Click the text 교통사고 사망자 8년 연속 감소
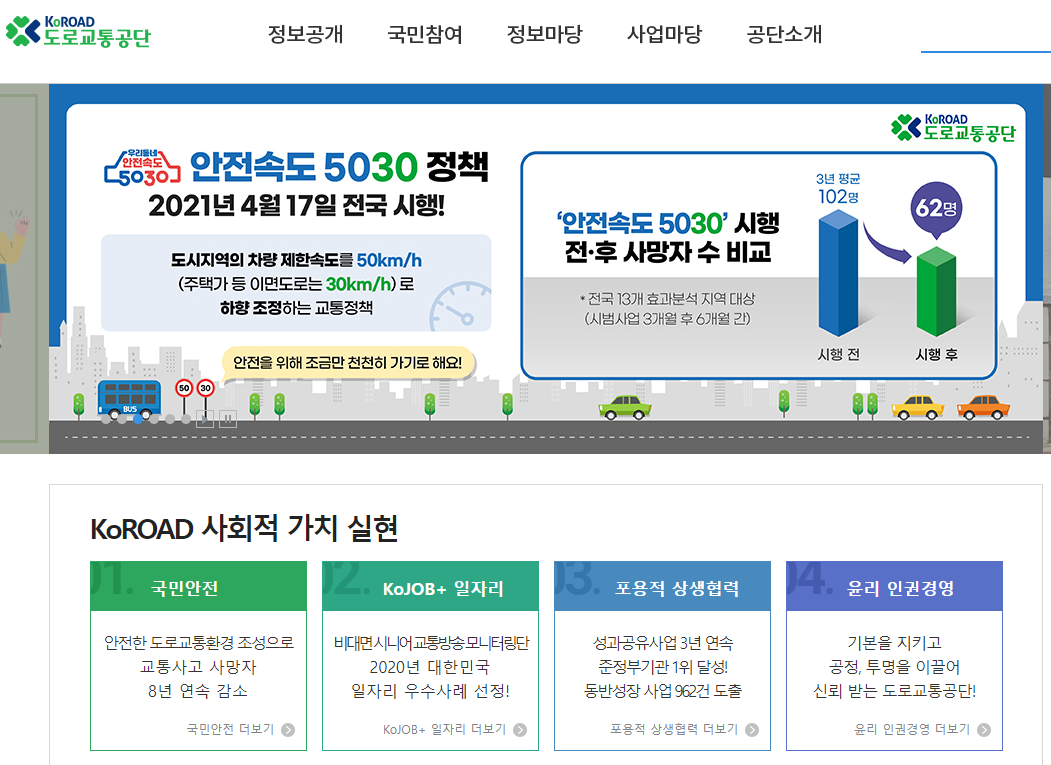The image size is (1051, 765). pos(198,679)
